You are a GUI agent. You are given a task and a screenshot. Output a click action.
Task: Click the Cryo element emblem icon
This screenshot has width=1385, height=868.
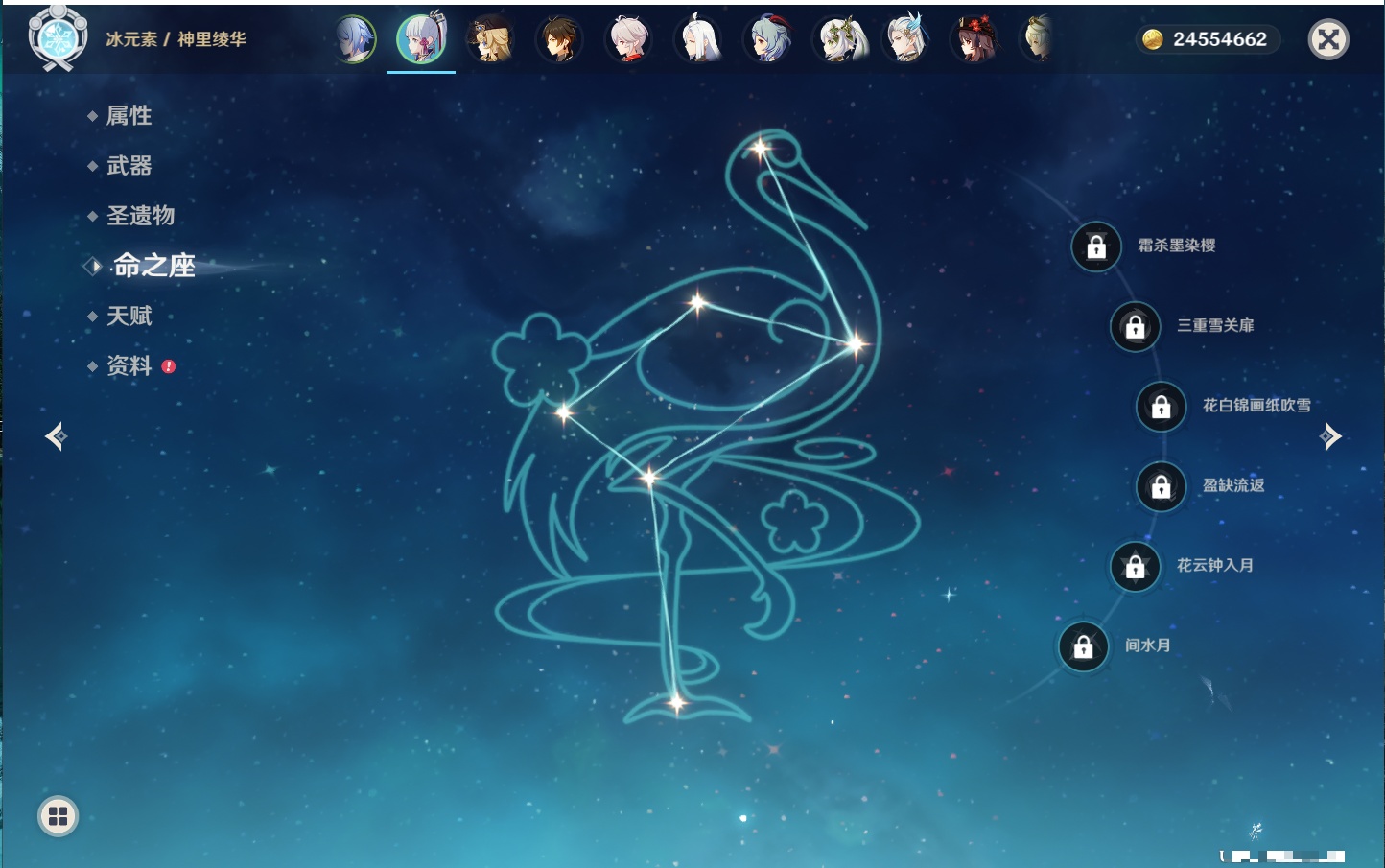[x=58, y=39]
